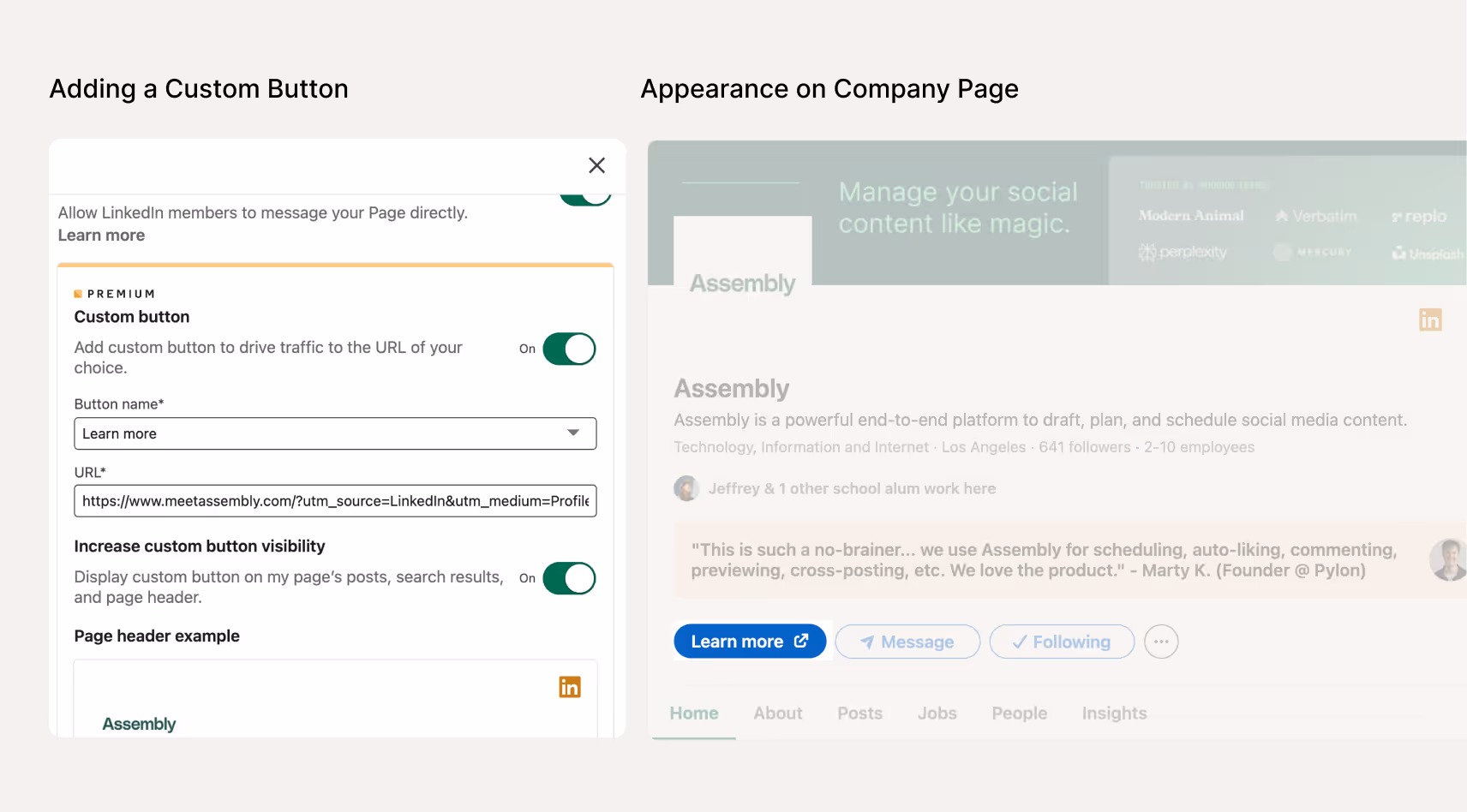Viewport: 1467px width, 812px height.
Task: Open Learn more link under messaging
Action: 101,236
